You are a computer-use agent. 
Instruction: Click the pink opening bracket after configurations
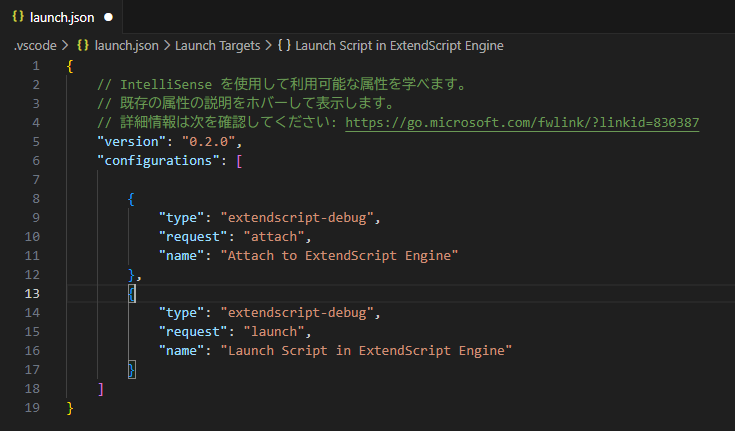pyautogui.click(x=240, y=161)
